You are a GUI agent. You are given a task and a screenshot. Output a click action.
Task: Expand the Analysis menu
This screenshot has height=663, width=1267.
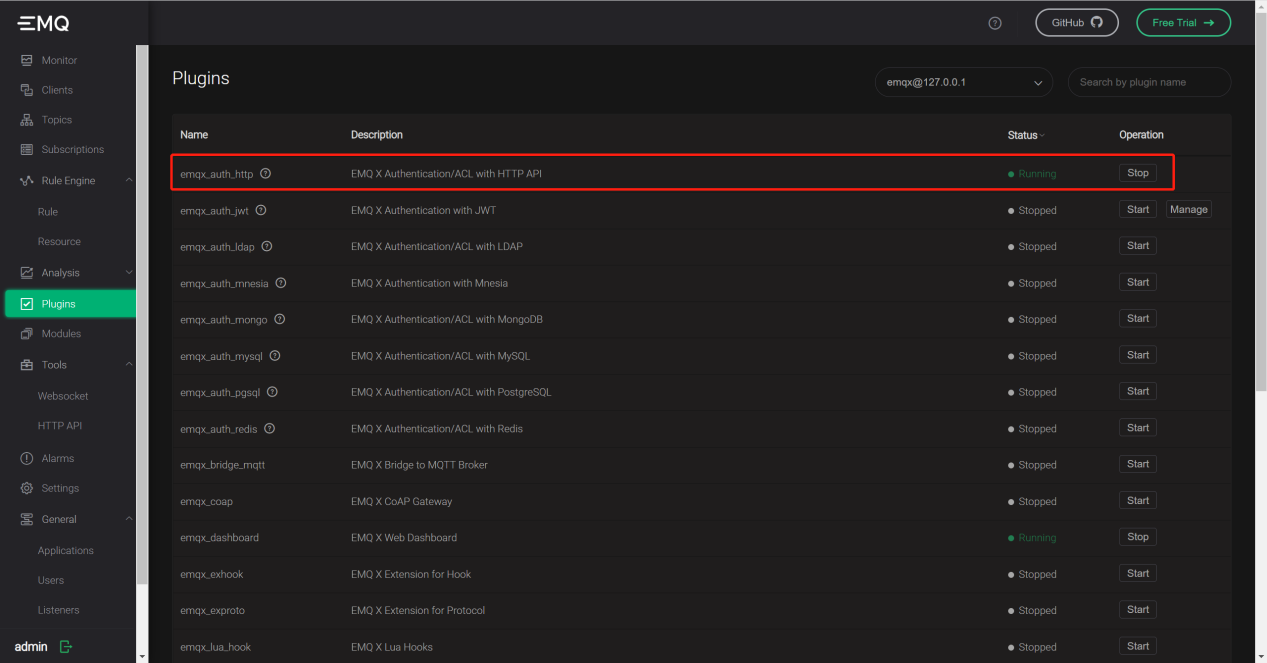point(129,272)
